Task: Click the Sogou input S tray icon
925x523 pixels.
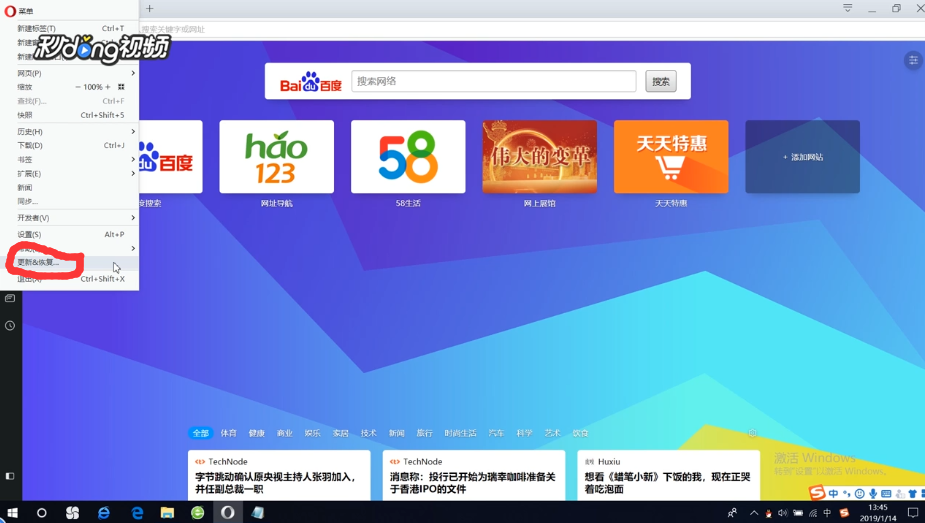Action: click(844, 513)
